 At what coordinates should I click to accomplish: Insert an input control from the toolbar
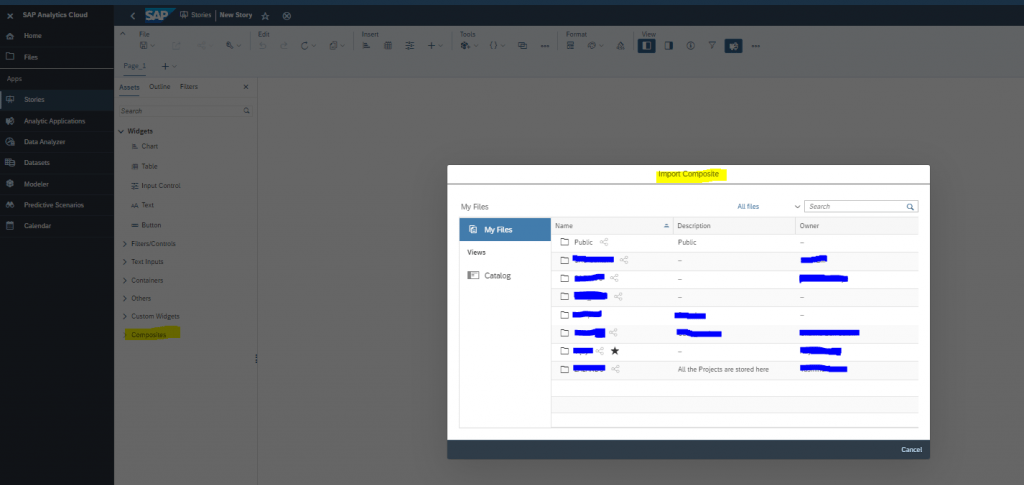[409, 46]
